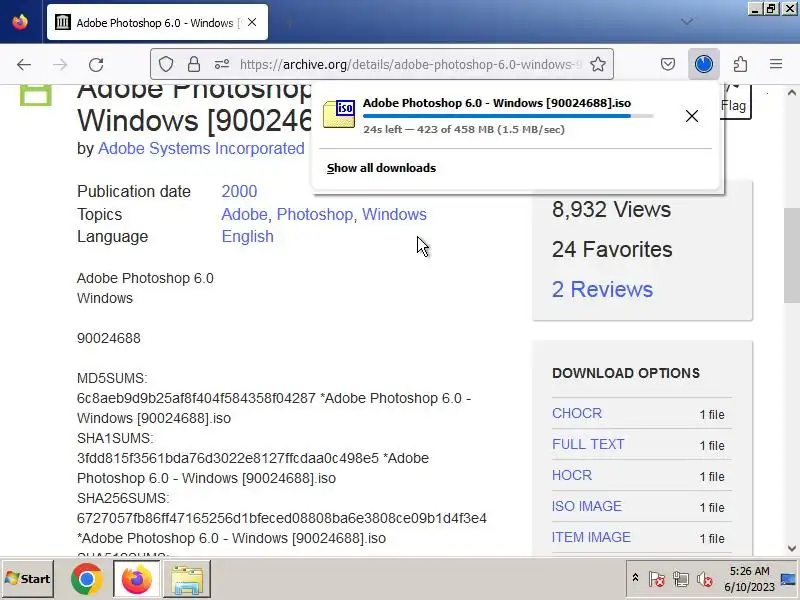This screenshot has height=600, width=800.
Task: Click the SHA1SUMS: label
Action: 115,438
